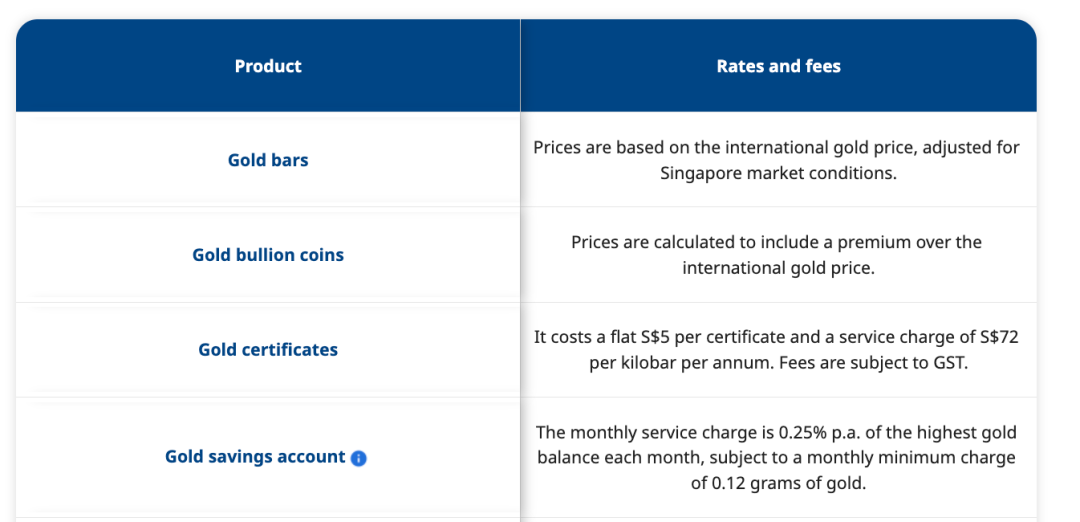The height and width of the screenshot is (522, 1080).
Task: Click the Gold certificates fee description
Action: click(x=776, y=350)
